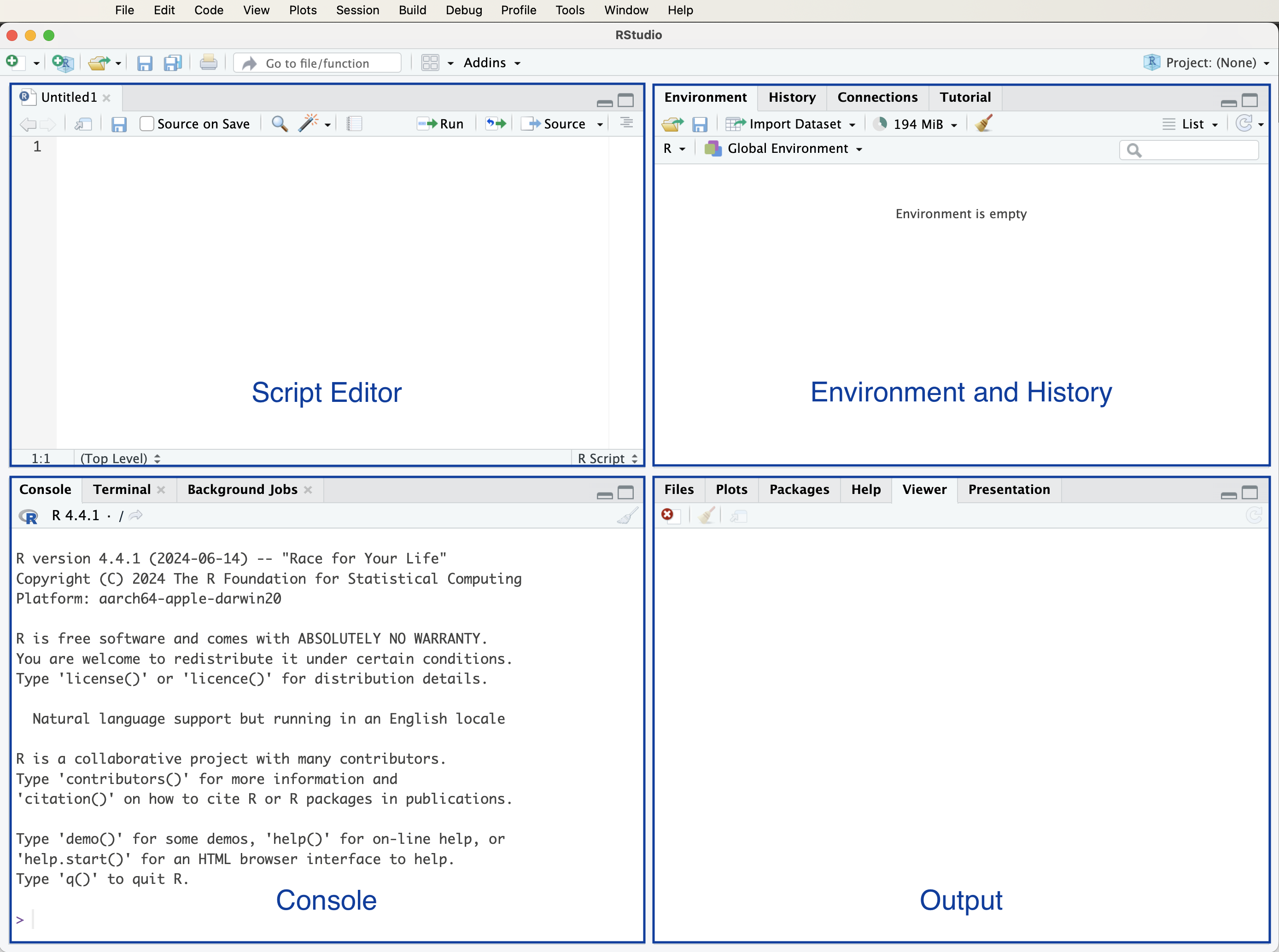Click the Run button in script editor
The height and width of the screenshot is (952, 1279).
[x=441, y=124]
